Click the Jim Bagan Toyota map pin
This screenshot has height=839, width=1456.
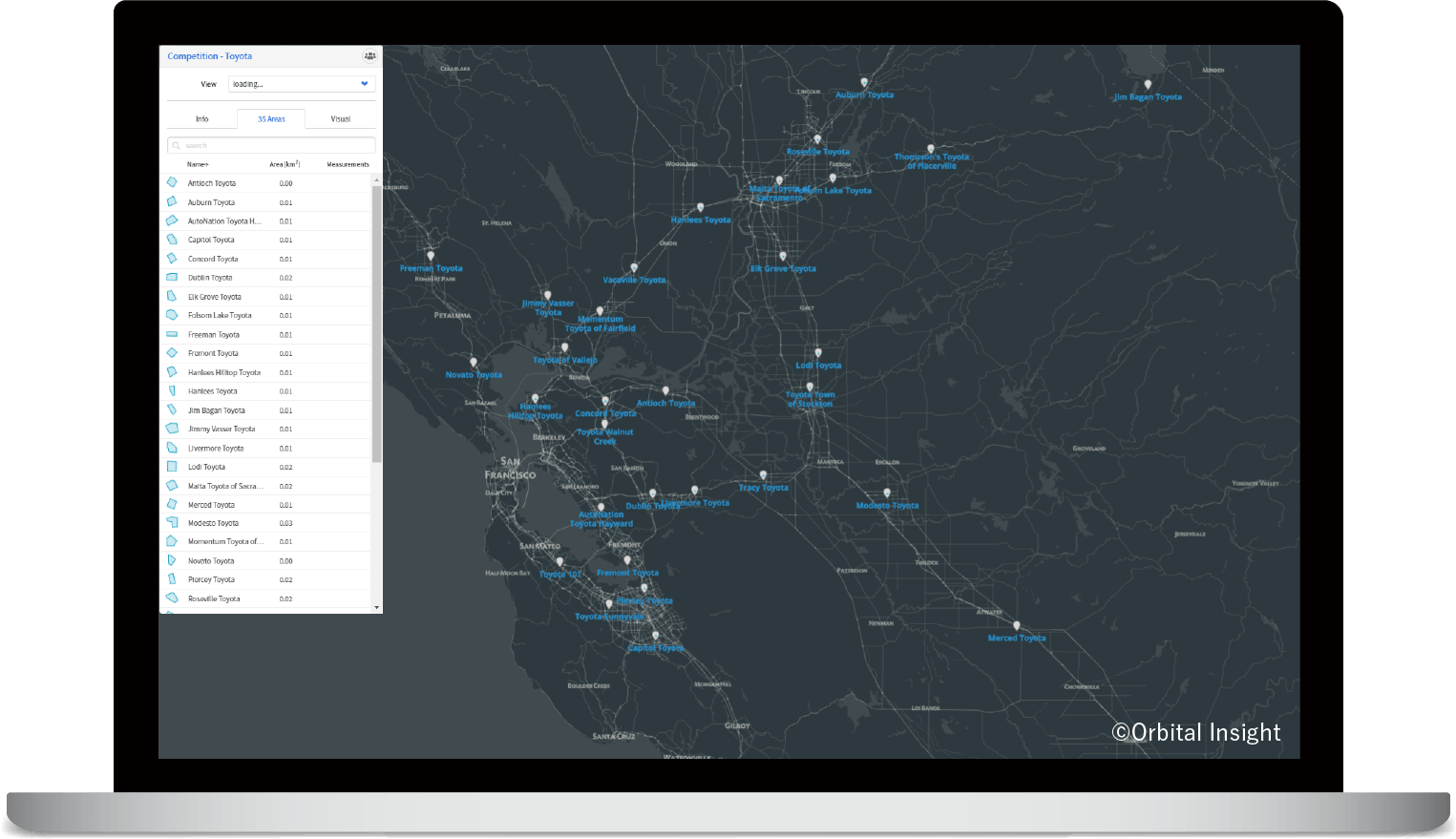point(1148,85)
